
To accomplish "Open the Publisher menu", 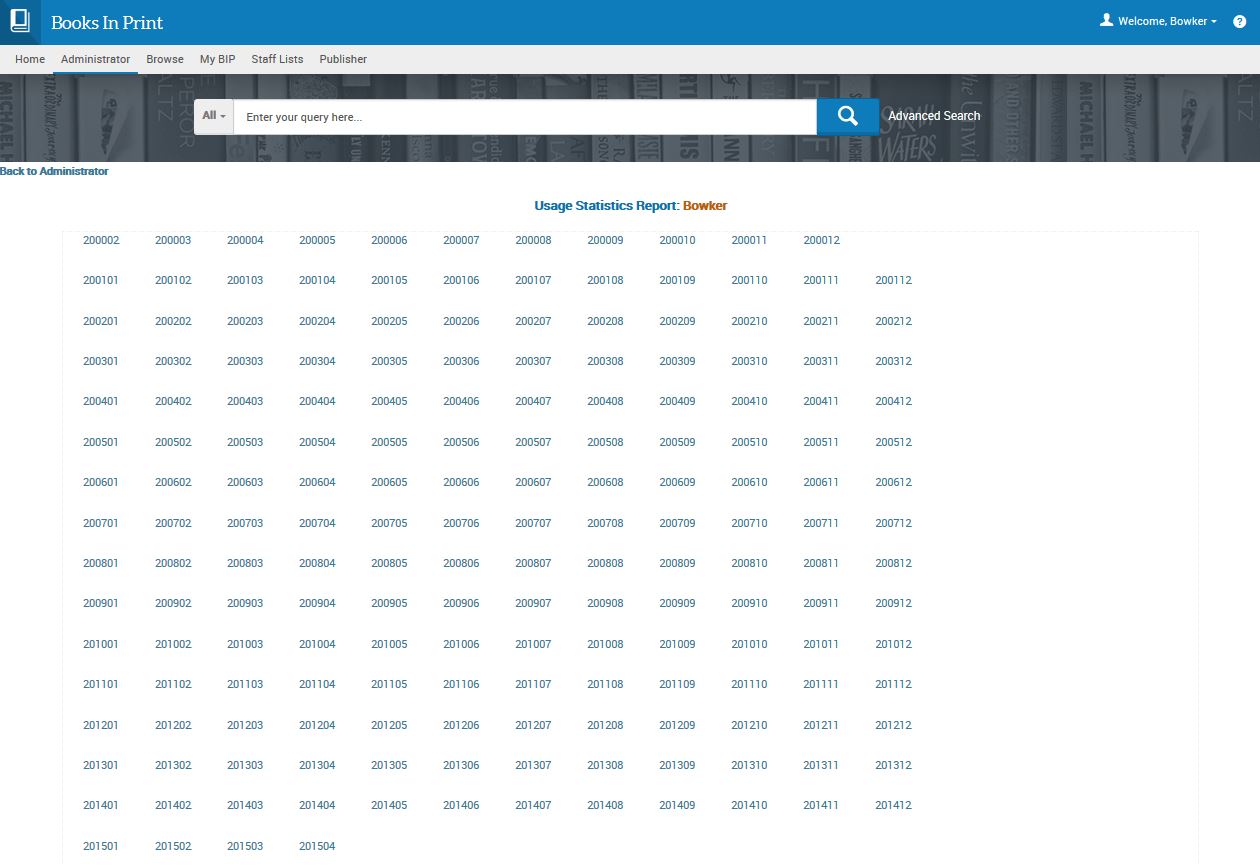I will coord(343,59).
